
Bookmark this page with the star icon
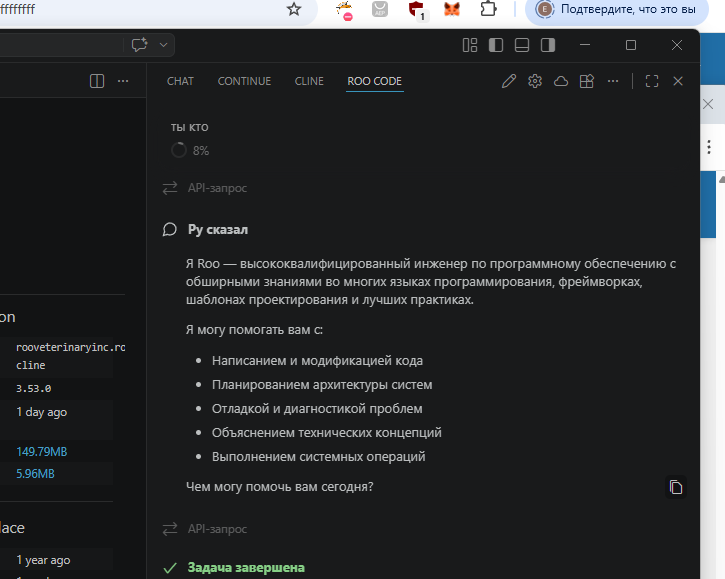tap(294, 9)
